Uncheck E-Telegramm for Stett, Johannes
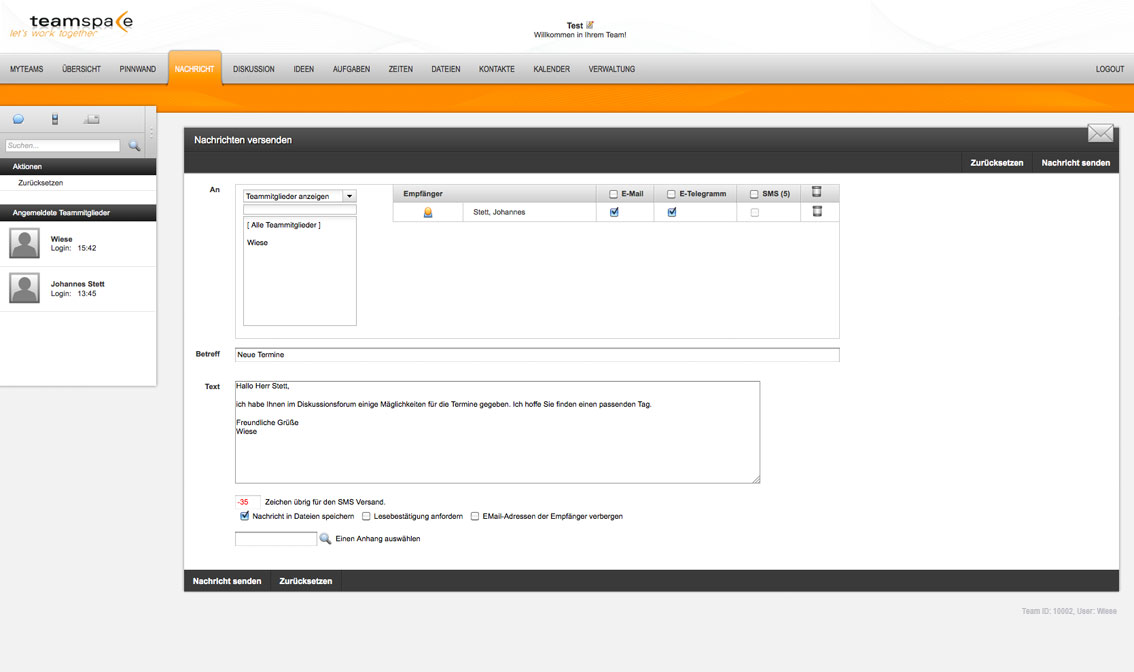This screenshot has height=672, width=1134. pos(672,212)
